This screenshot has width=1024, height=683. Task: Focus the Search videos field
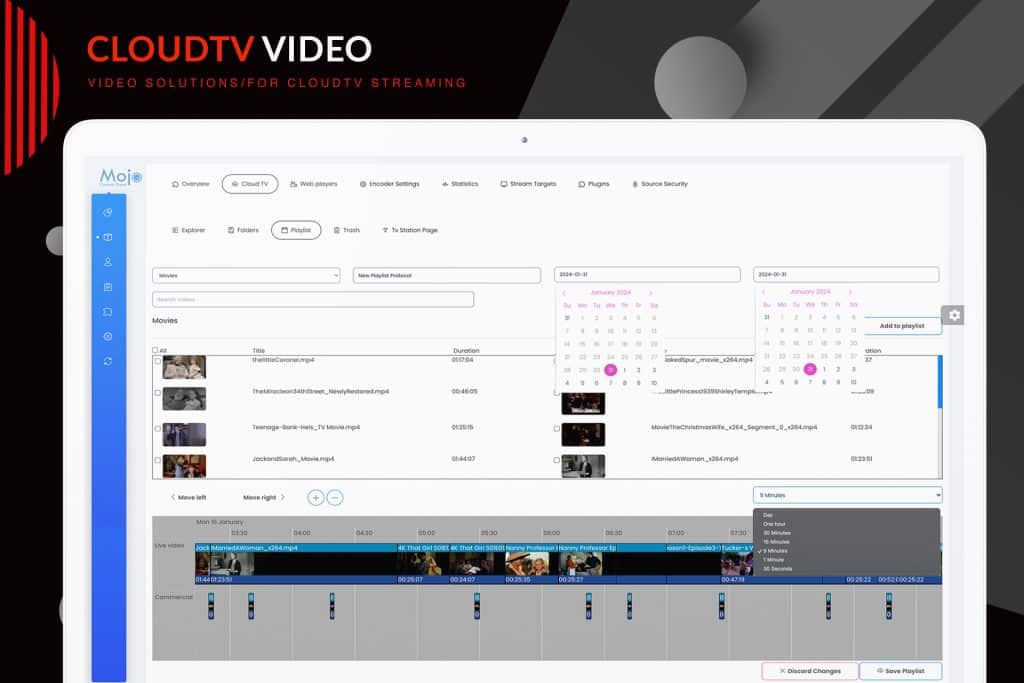coord(313,300)
